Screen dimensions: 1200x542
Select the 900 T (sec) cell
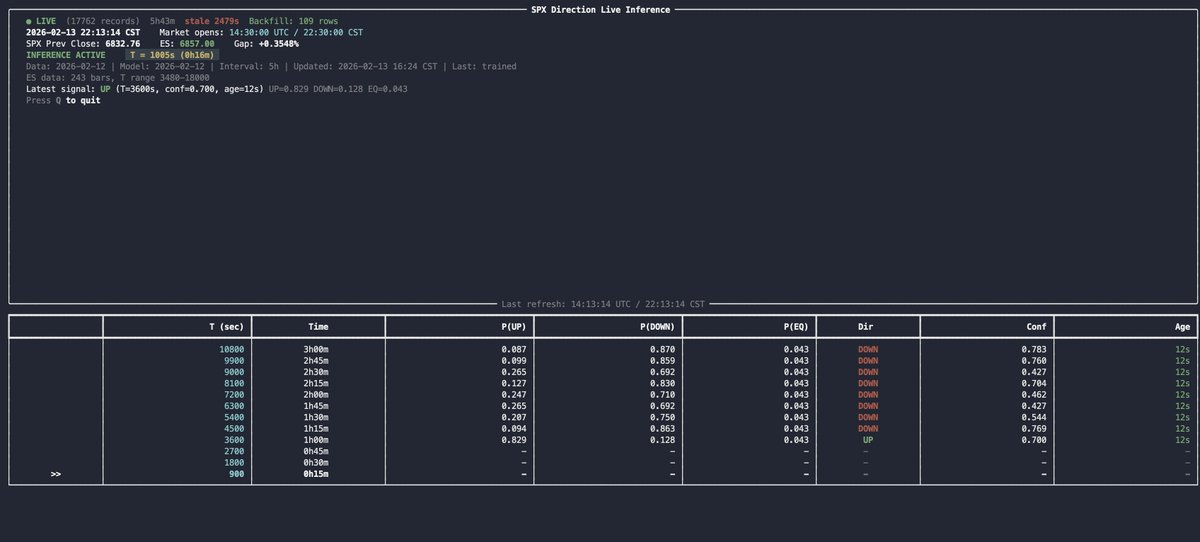click(x=236, y=474)
